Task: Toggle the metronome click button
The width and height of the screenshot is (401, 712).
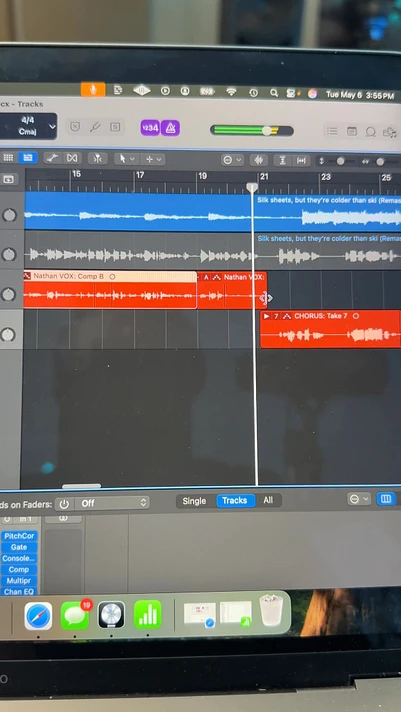Action: coord(170,129)
